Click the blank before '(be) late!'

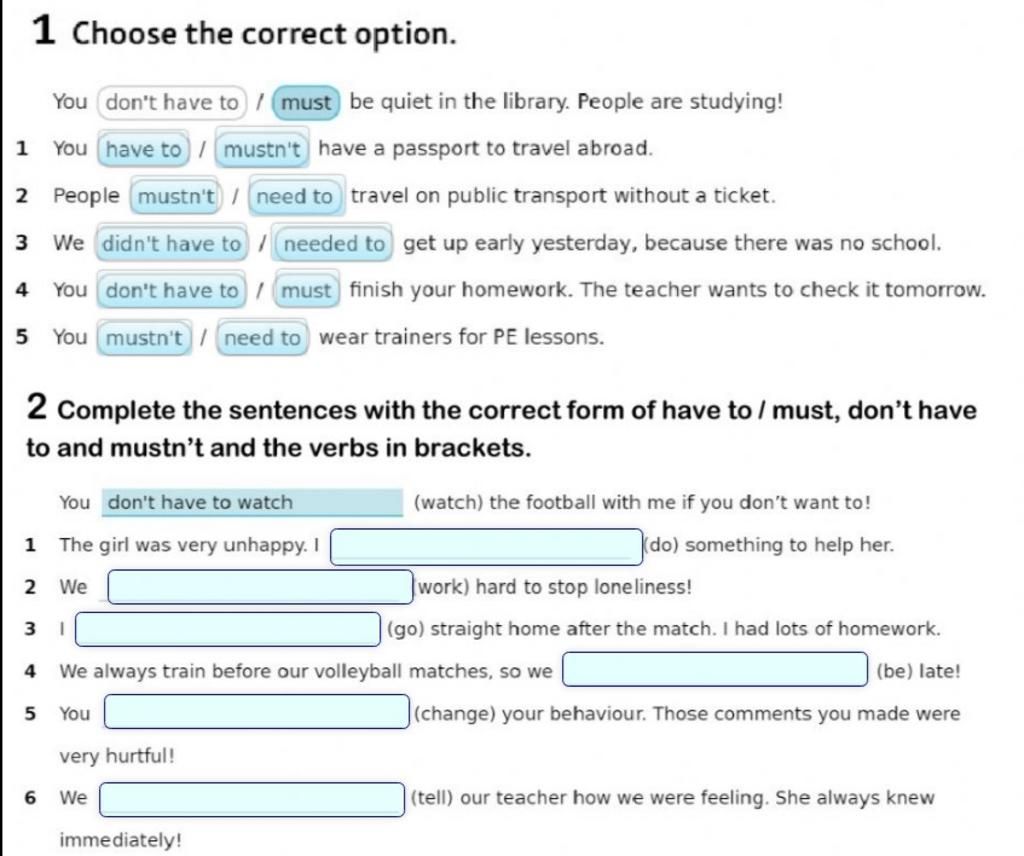click(x=715, y=669)
